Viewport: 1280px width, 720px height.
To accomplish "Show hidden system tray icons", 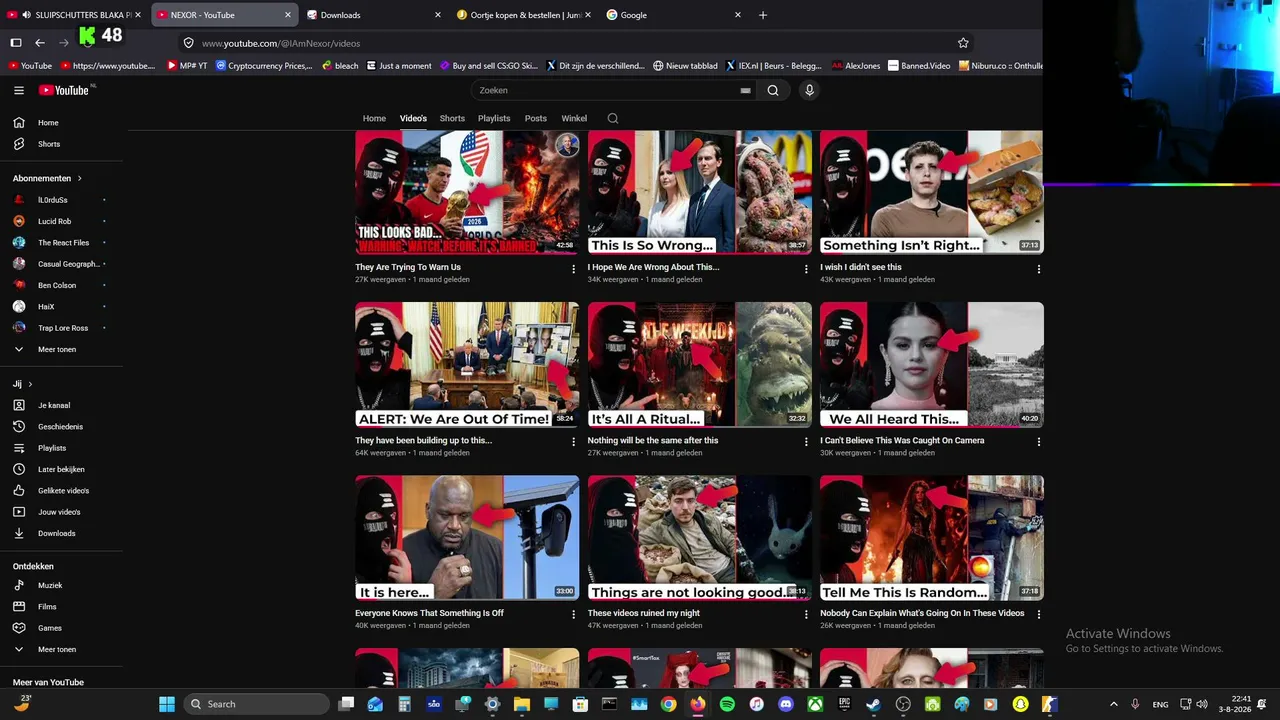I will tap(1113, 704).
